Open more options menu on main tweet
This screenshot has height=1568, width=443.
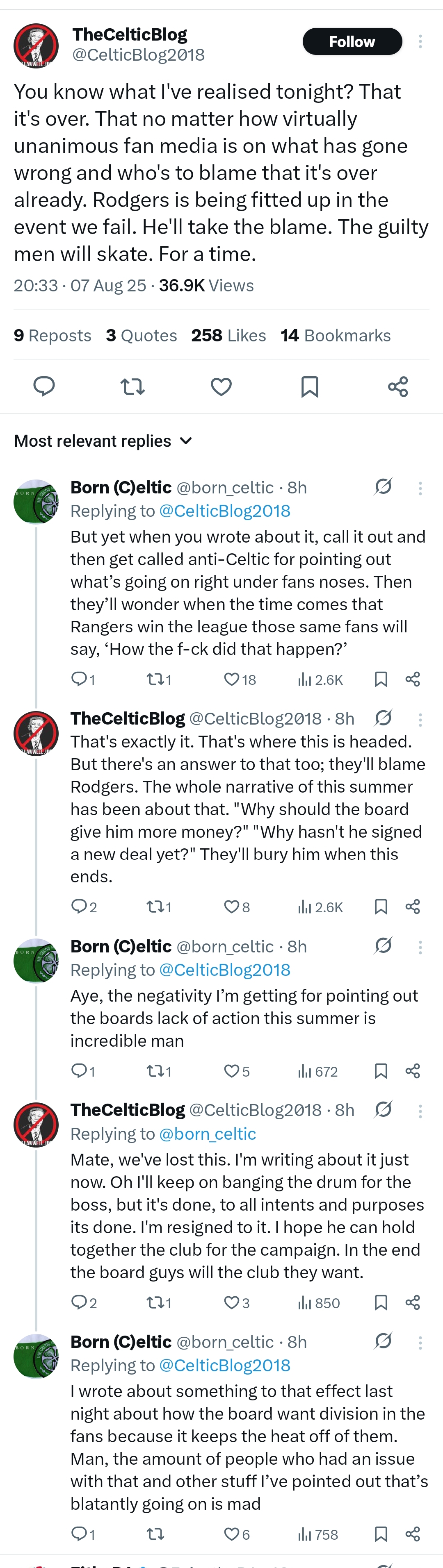click(420, 41)
